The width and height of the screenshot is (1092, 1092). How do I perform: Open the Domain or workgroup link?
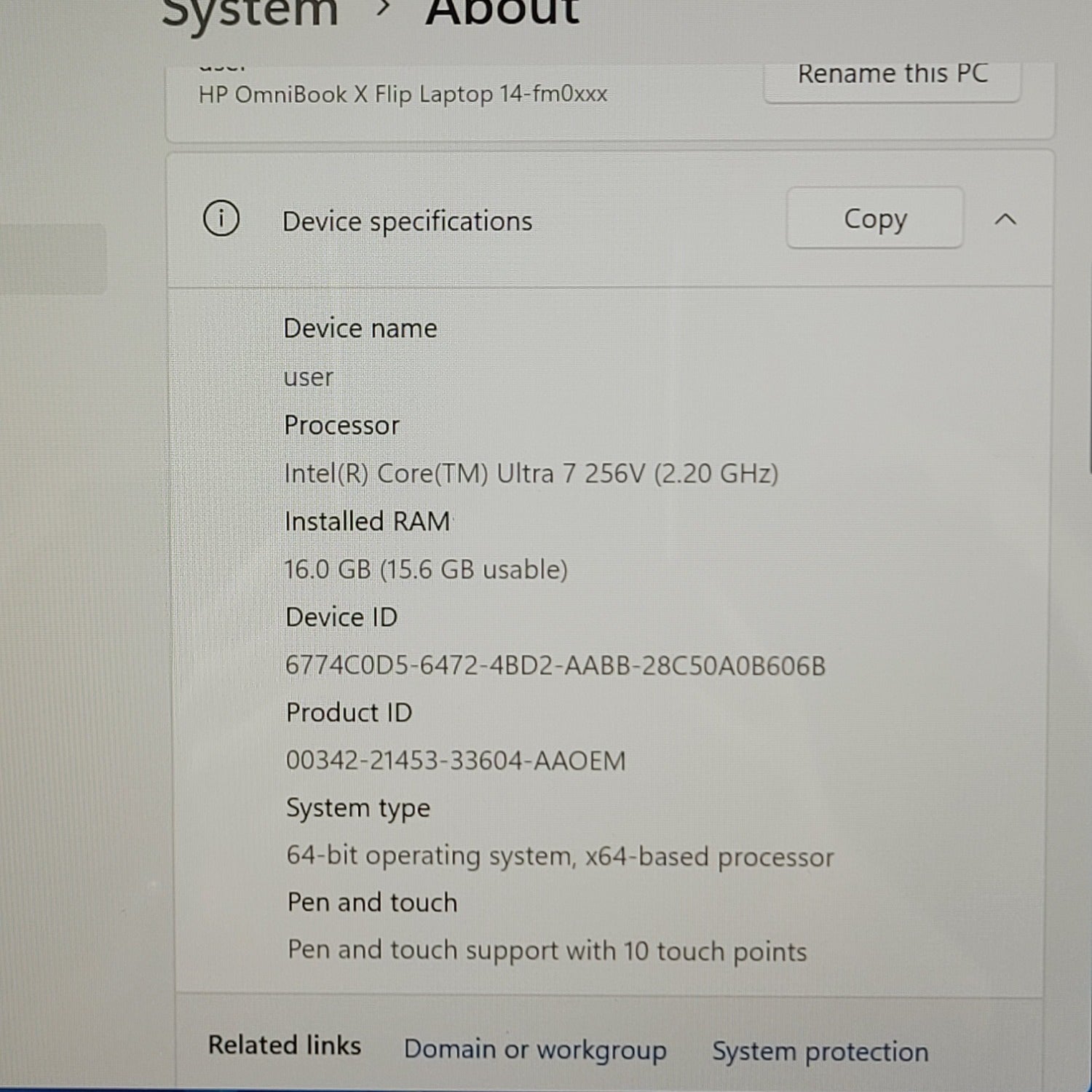(x=535, y=1049)
